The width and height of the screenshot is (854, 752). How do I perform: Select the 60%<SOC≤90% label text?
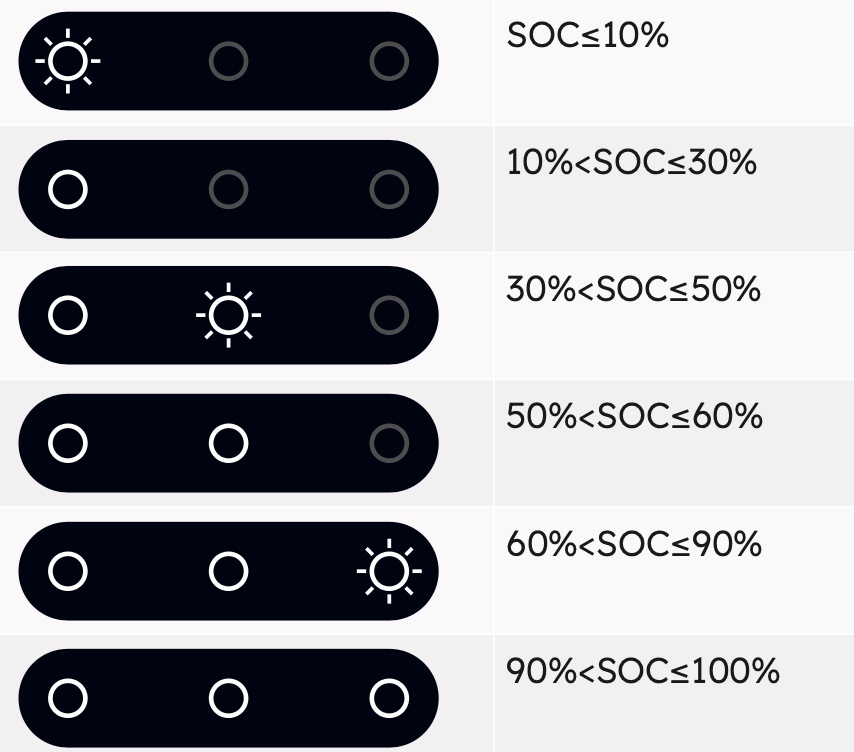coord(634,545)
